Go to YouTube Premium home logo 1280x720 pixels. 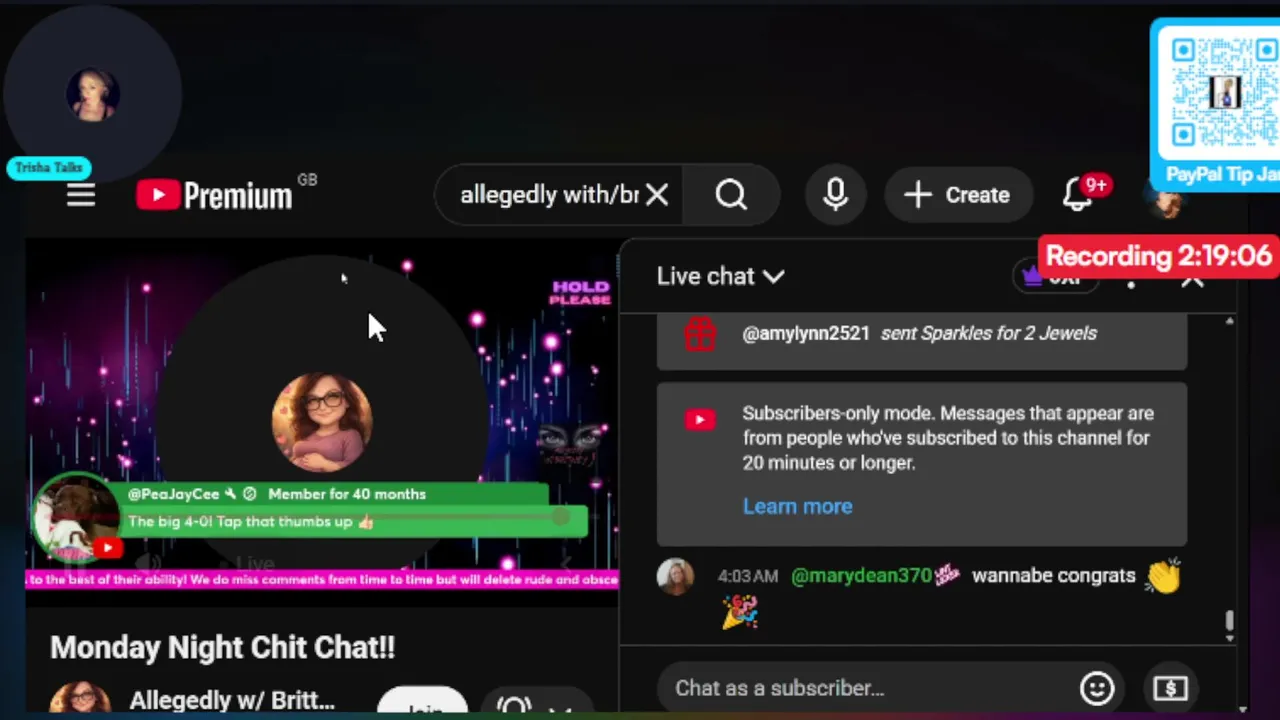214,195
